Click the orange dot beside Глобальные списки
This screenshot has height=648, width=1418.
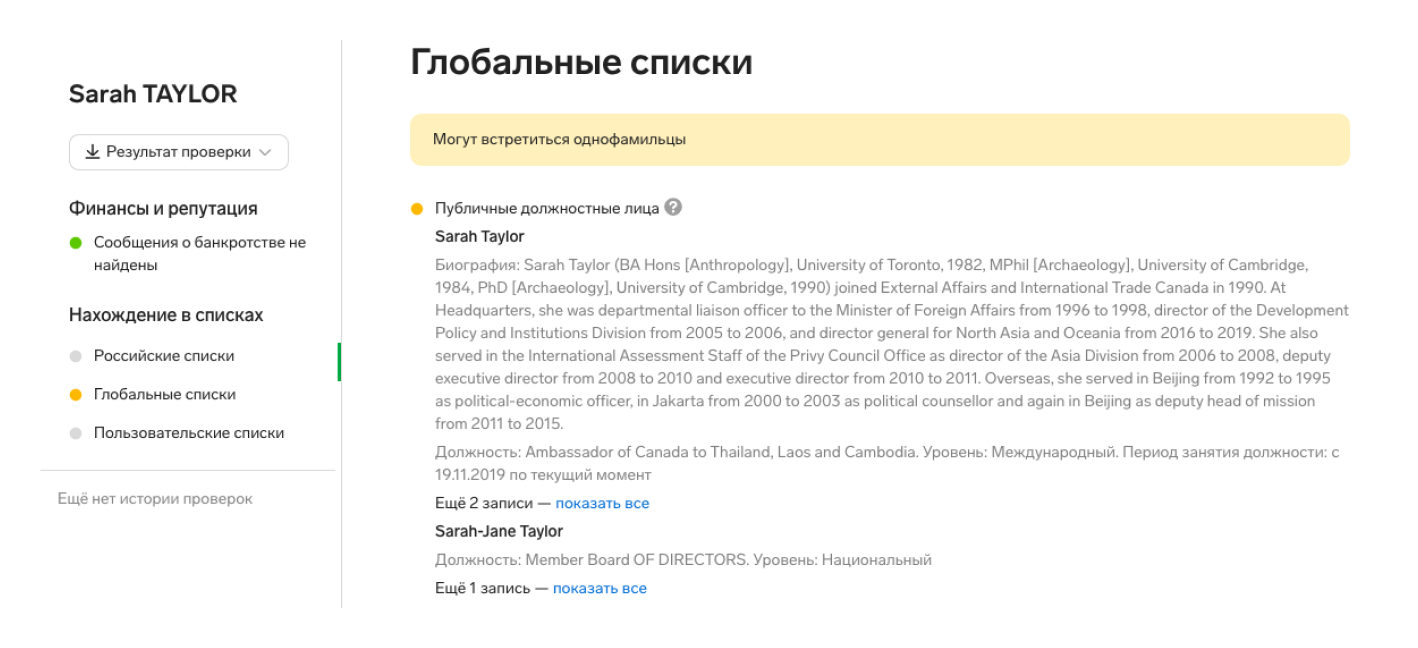point(76,395)
